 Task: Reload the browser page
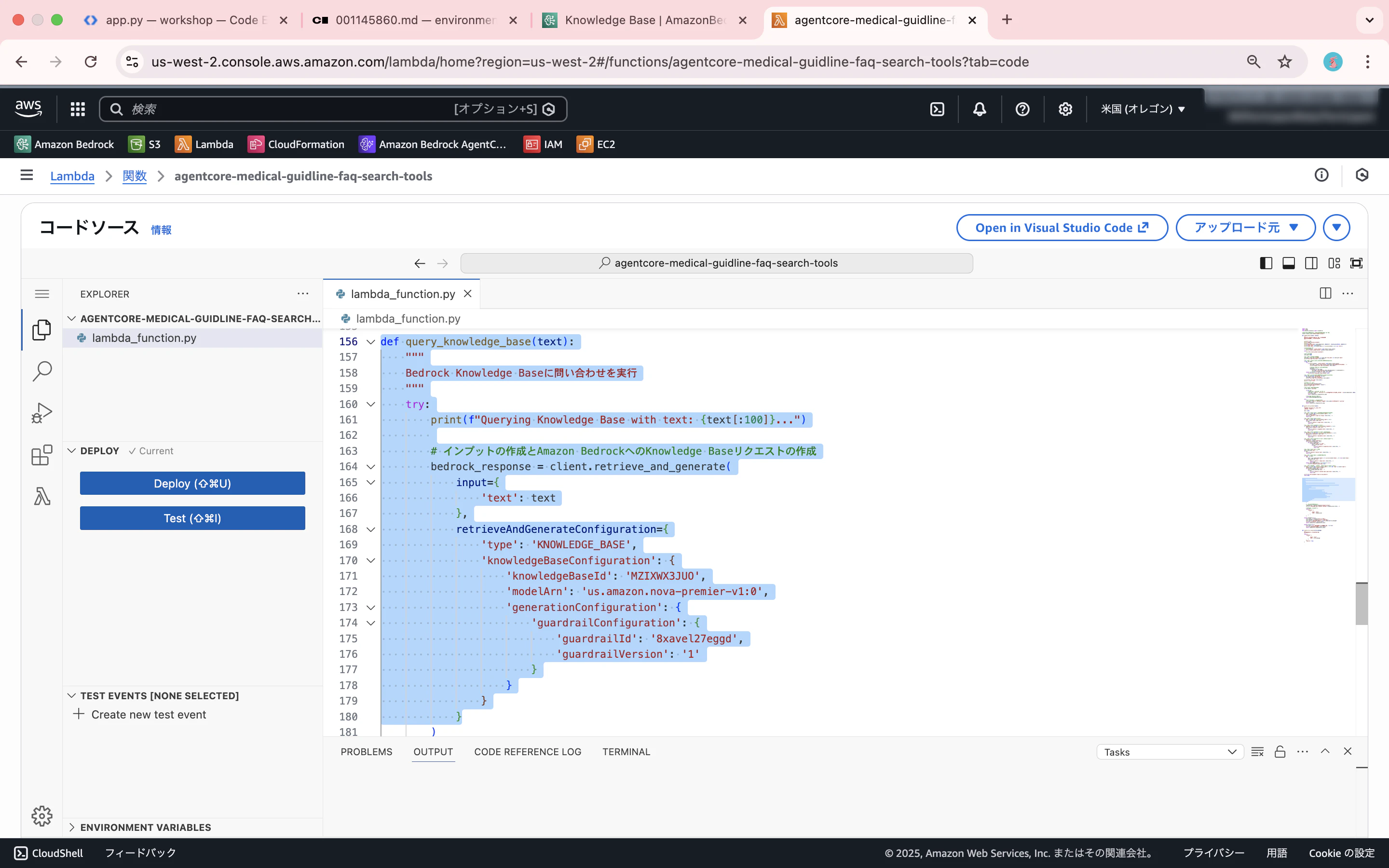[x=91, y=61]
